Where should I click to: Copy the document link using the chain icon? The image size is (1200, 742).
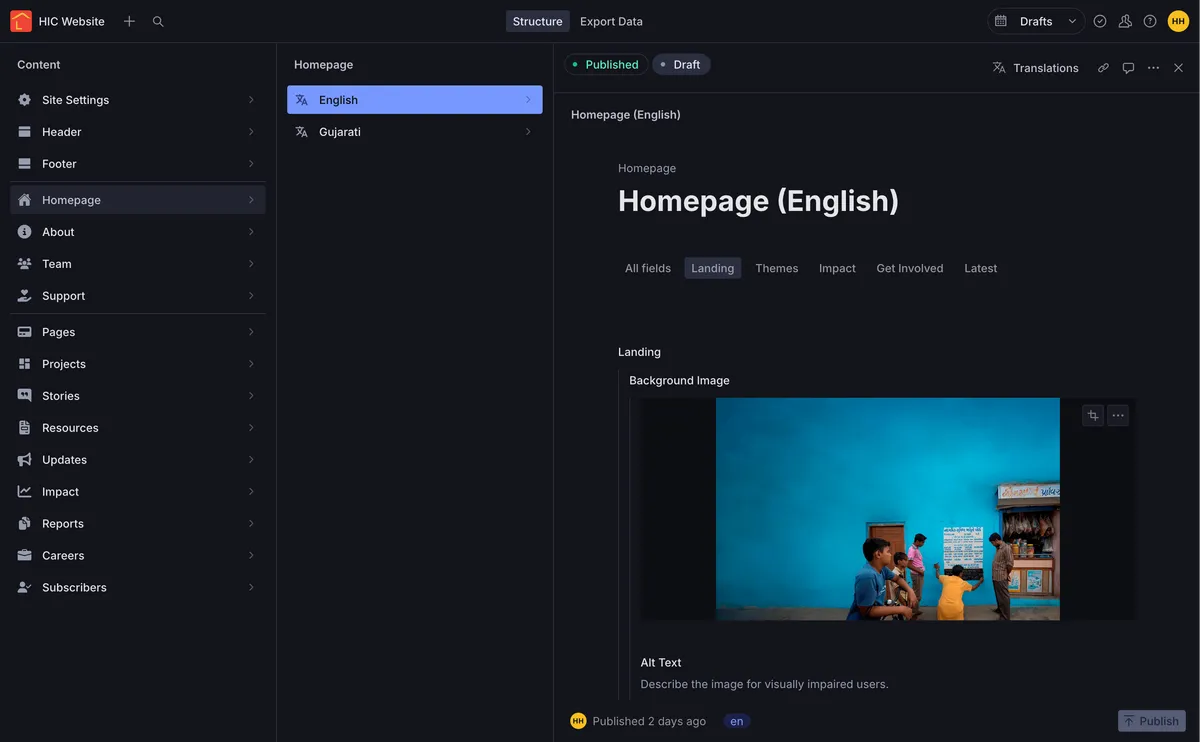[x=1103, y=67]
